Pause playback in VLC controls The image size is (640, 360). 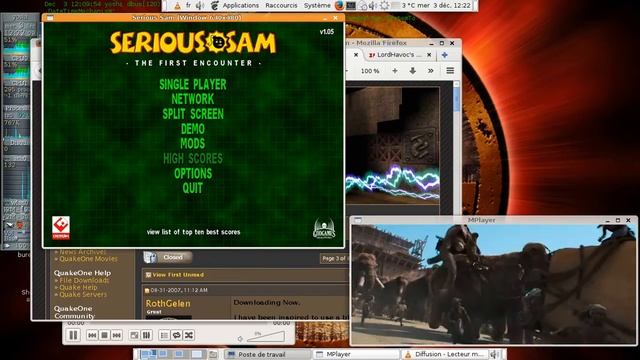(x=73, y=335)
